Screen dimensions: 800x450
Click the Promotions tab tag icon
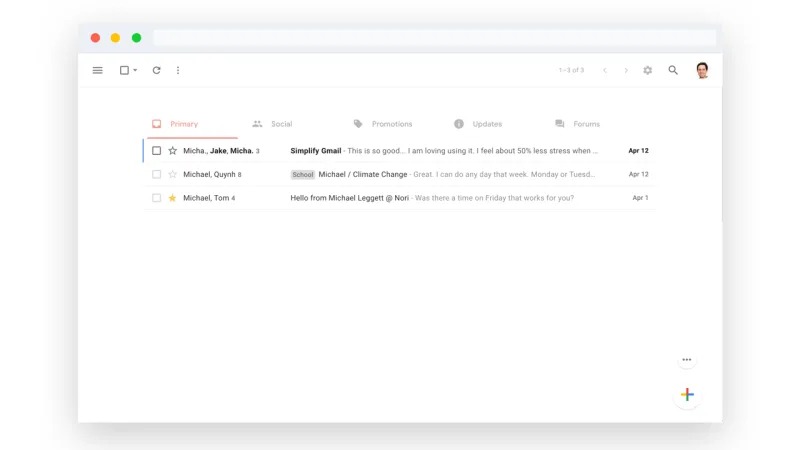point(358,124)
